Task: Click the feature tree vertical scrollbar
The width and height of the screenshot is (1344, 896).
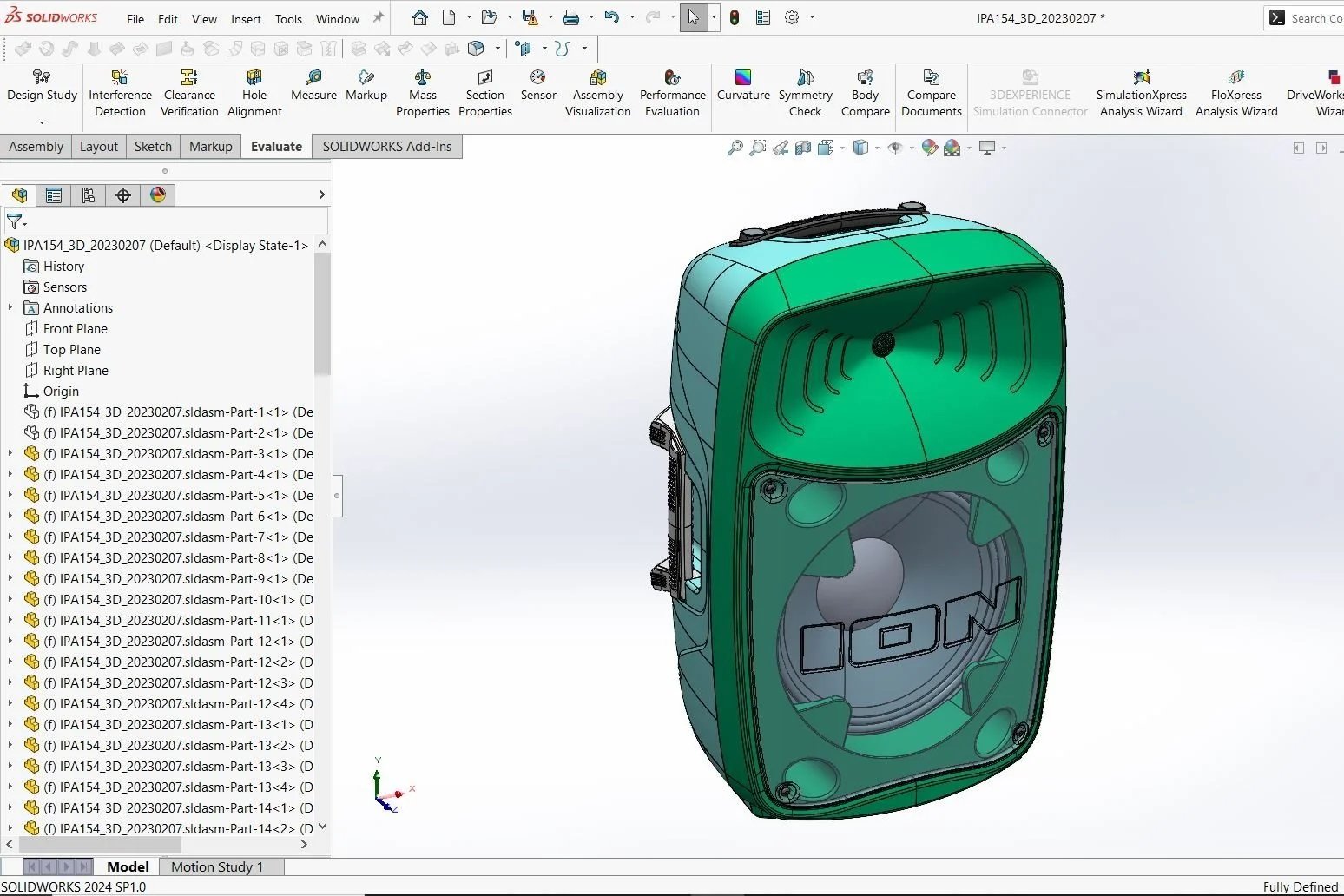Action: 322,313
